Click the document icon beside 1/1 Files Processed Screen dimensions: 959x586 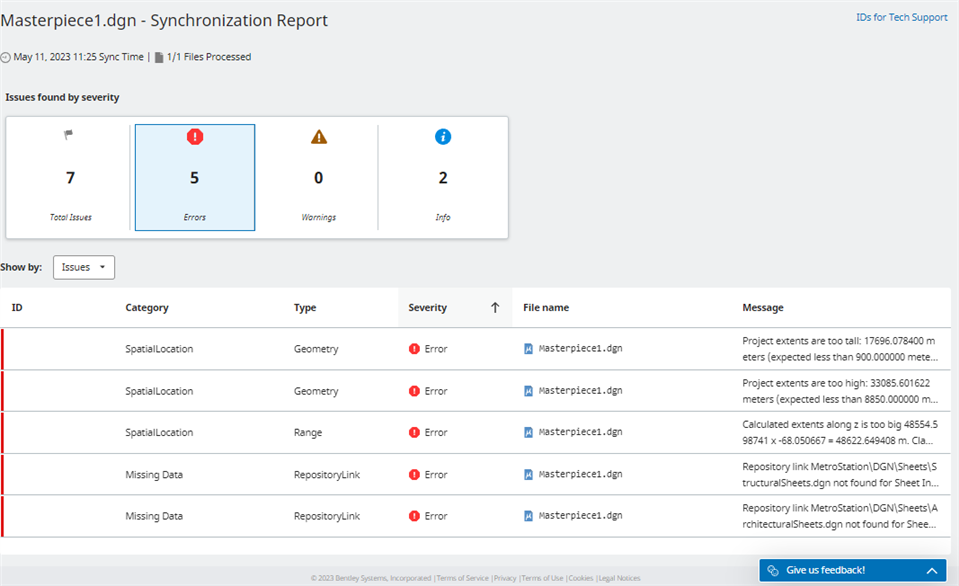pyautogui.click(x=158, y=56)
